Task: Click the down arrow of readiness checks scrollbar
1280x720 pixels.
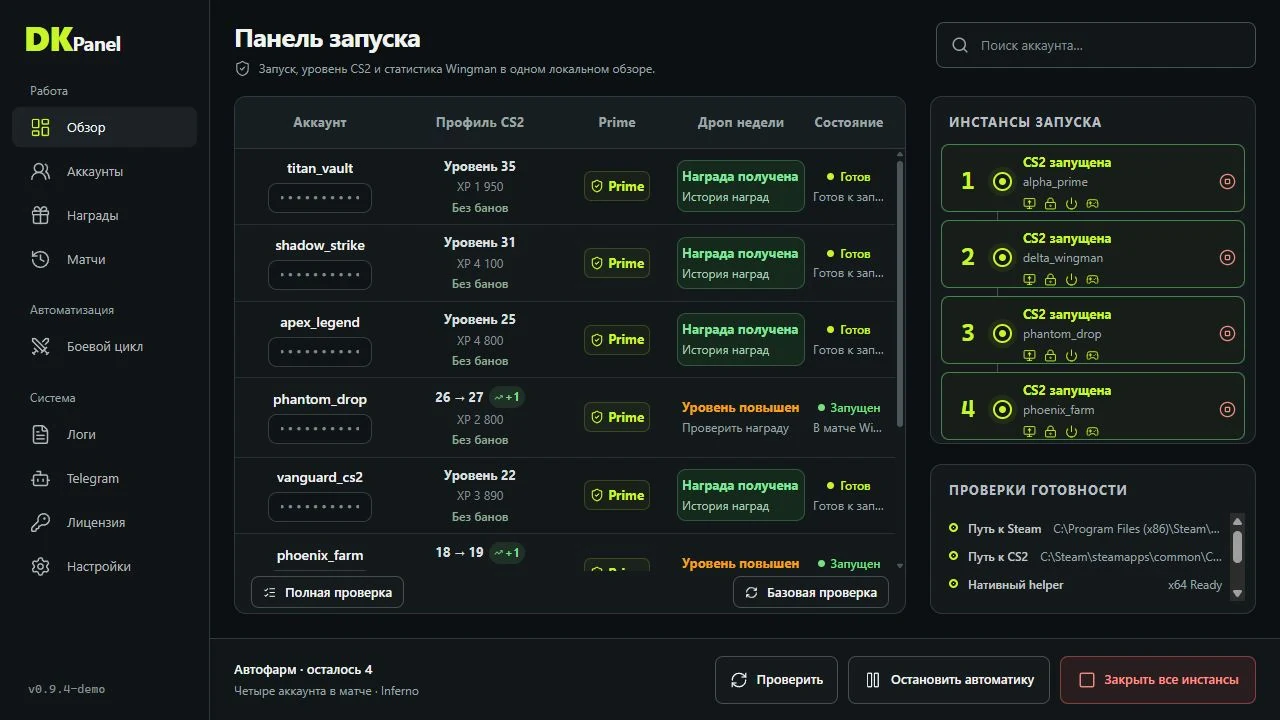Action: click(x=1237, y=593)
